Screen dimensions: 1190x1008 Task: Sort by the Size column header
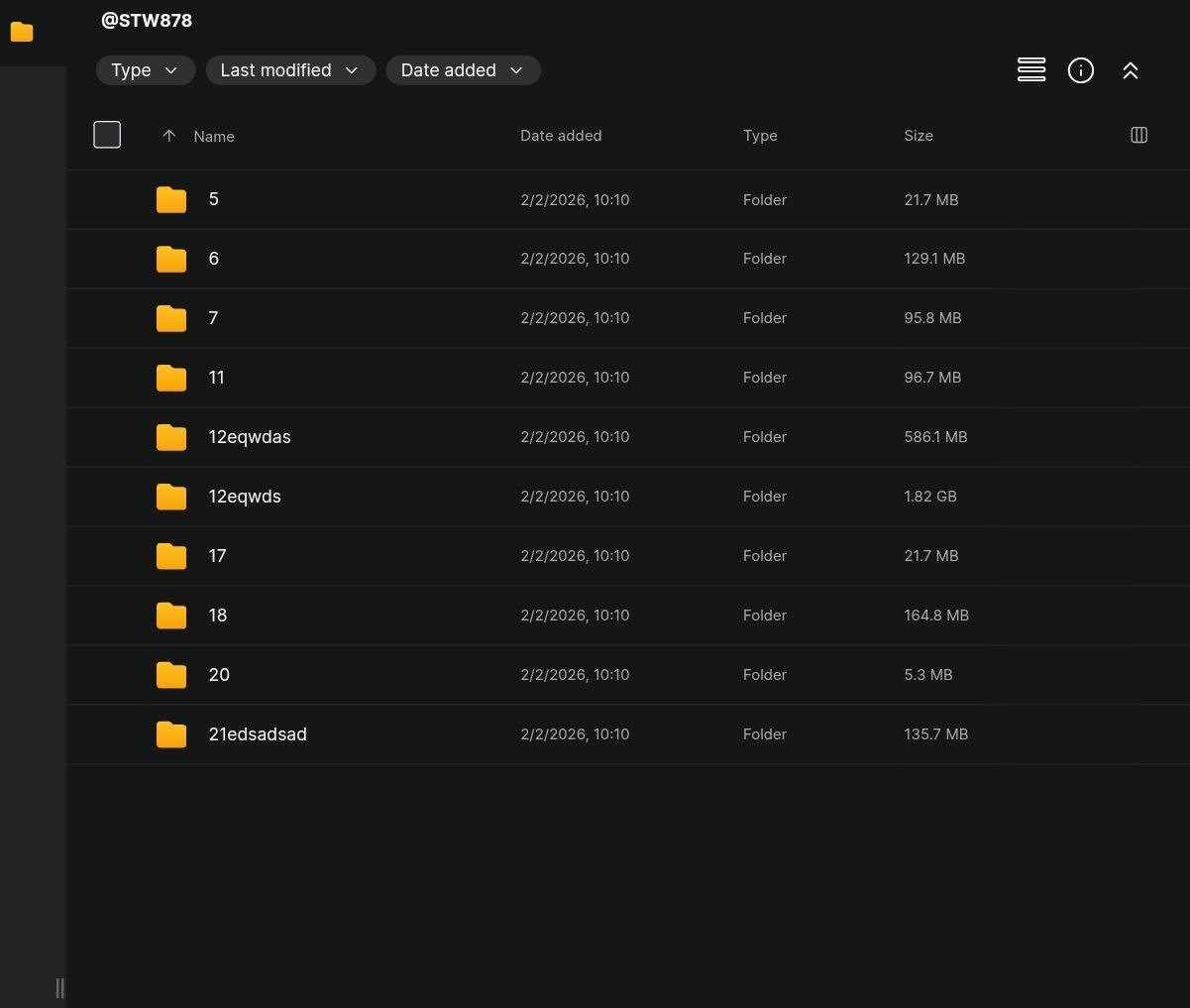coord(918,136)
